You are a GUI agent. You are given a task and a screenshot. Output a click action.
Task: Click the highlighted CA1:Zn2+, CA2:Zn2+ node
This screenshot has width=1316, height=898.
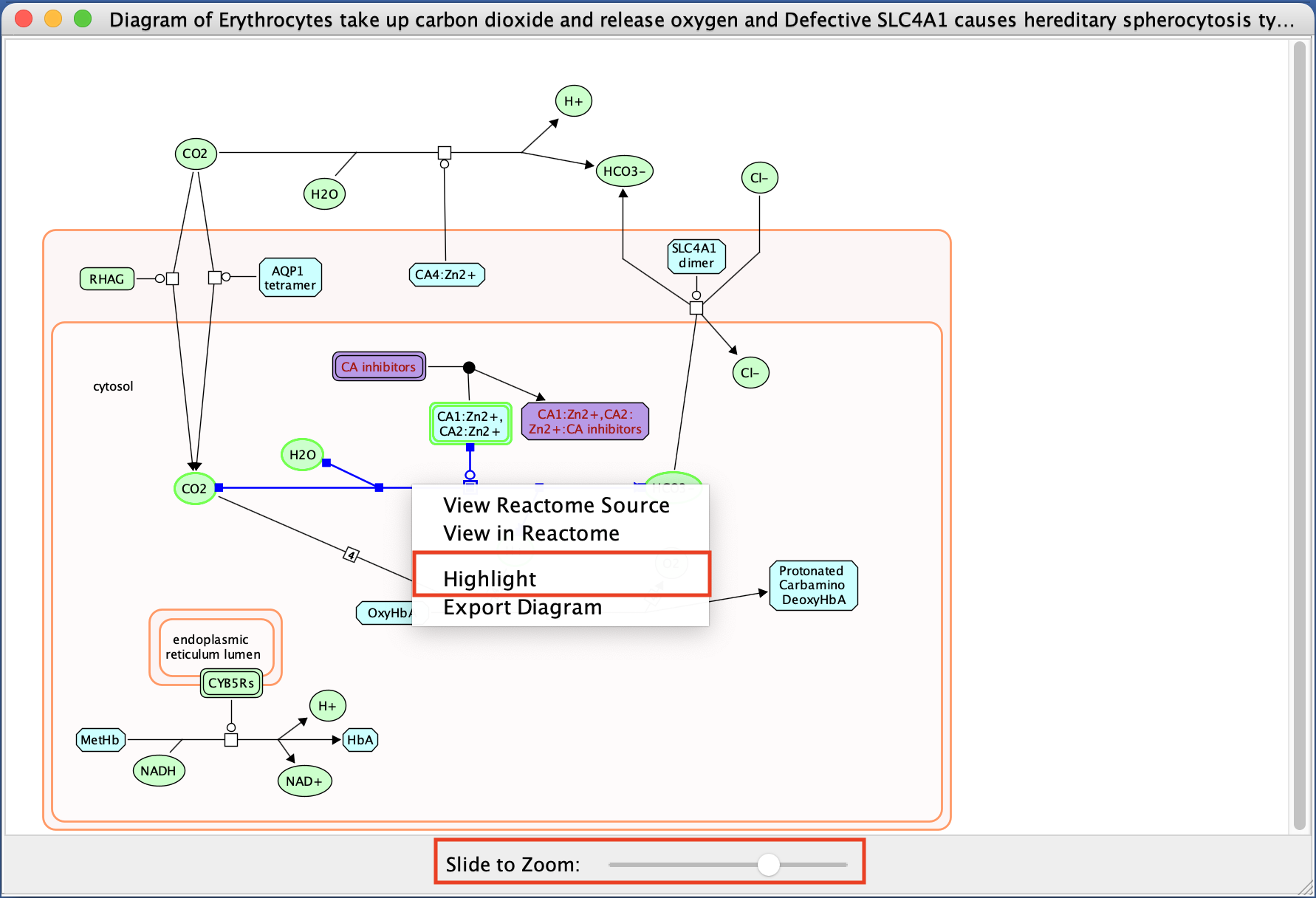point(470,424)
